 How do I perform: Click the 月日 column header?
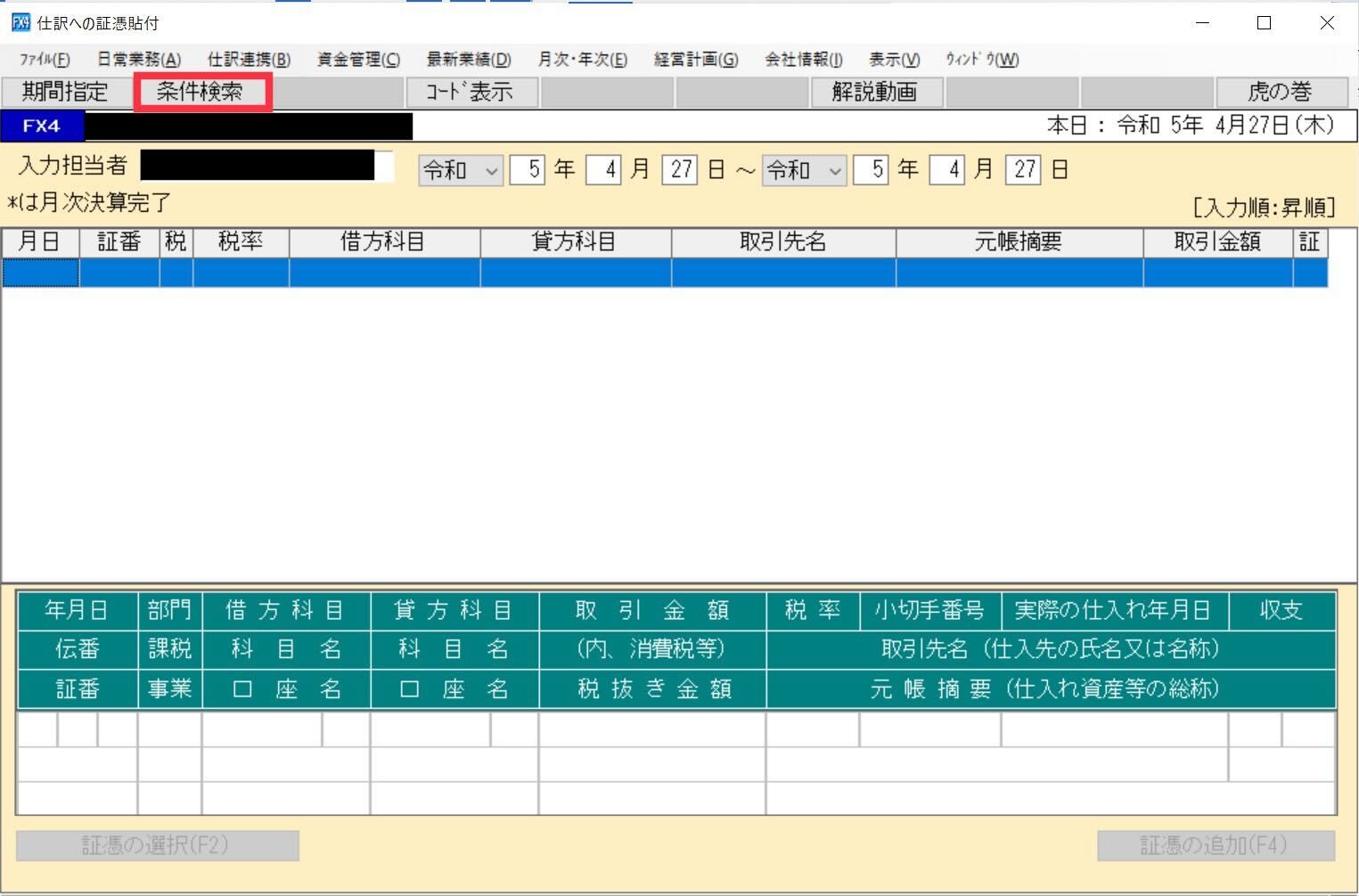[41, 242]
